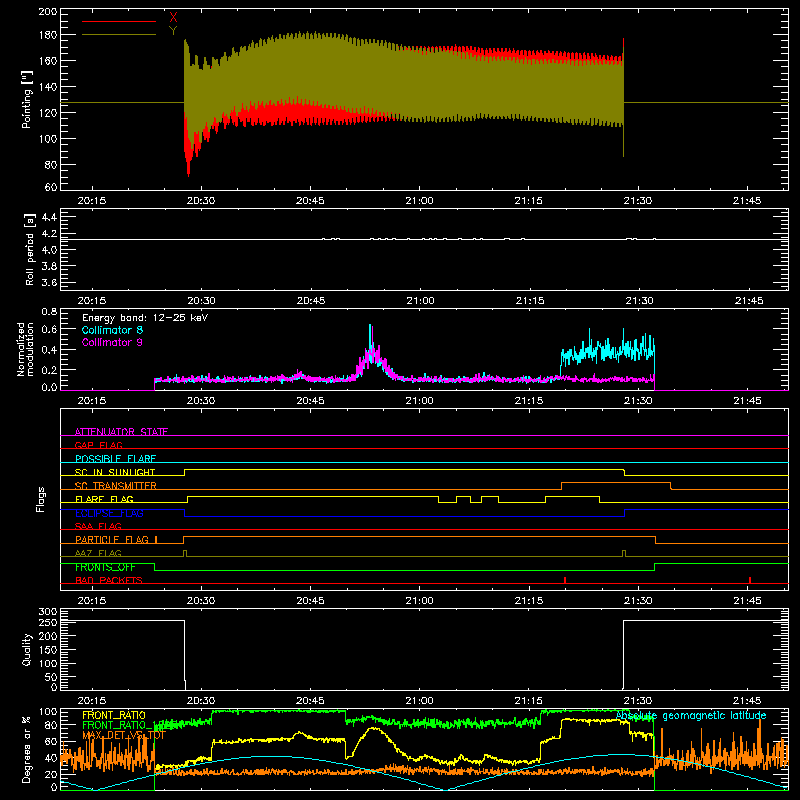The width and height of the screenshot is (800, 800).
Task: Click the green FRONTS_OFF label
Action: [x=105, y=567]
